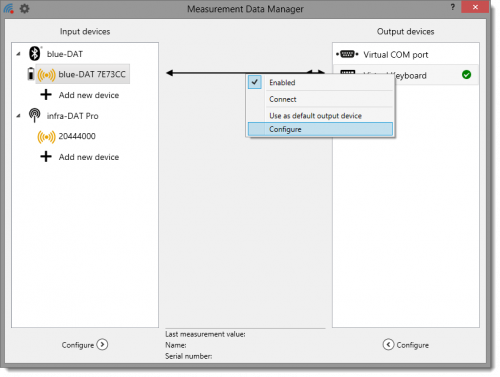Click left-arrow circle beside output Configure
Screen dimensions: 500x377
coord(388,344)
